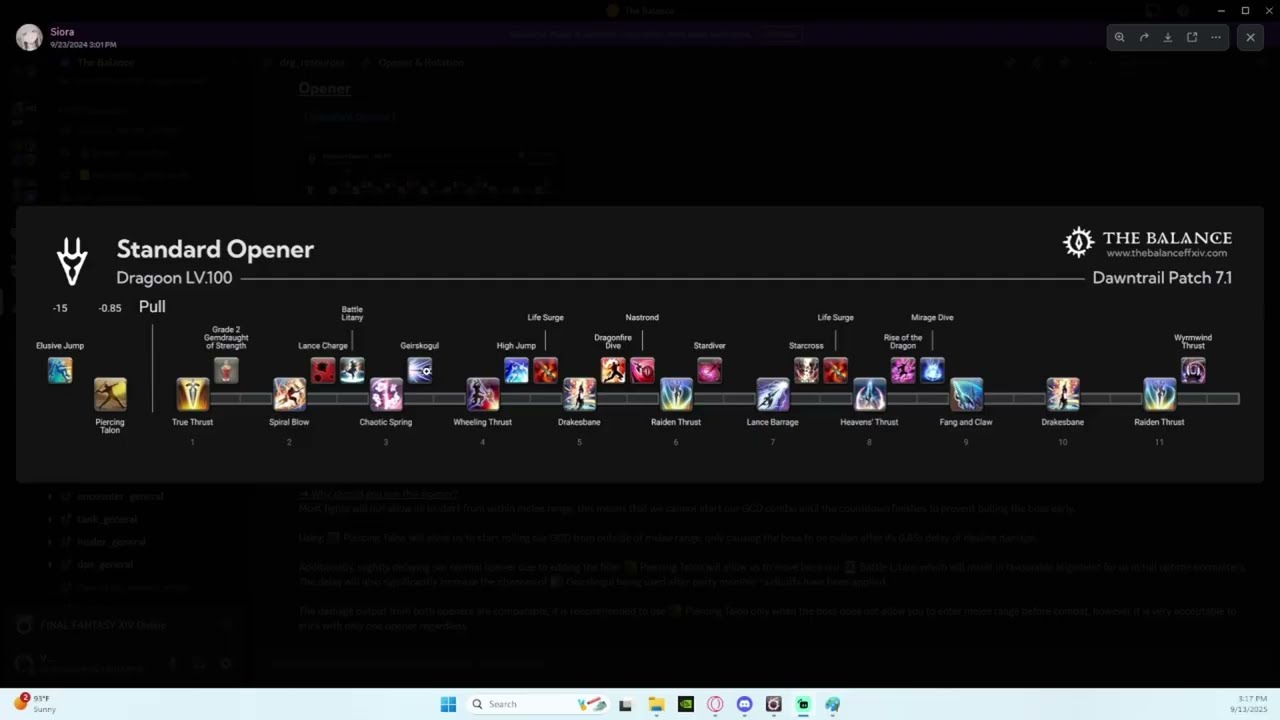Image resolution: width=1280 pixels, height=720 pixels.
Task: Close the image viewer with the X button
Action: coord(1250,37)
